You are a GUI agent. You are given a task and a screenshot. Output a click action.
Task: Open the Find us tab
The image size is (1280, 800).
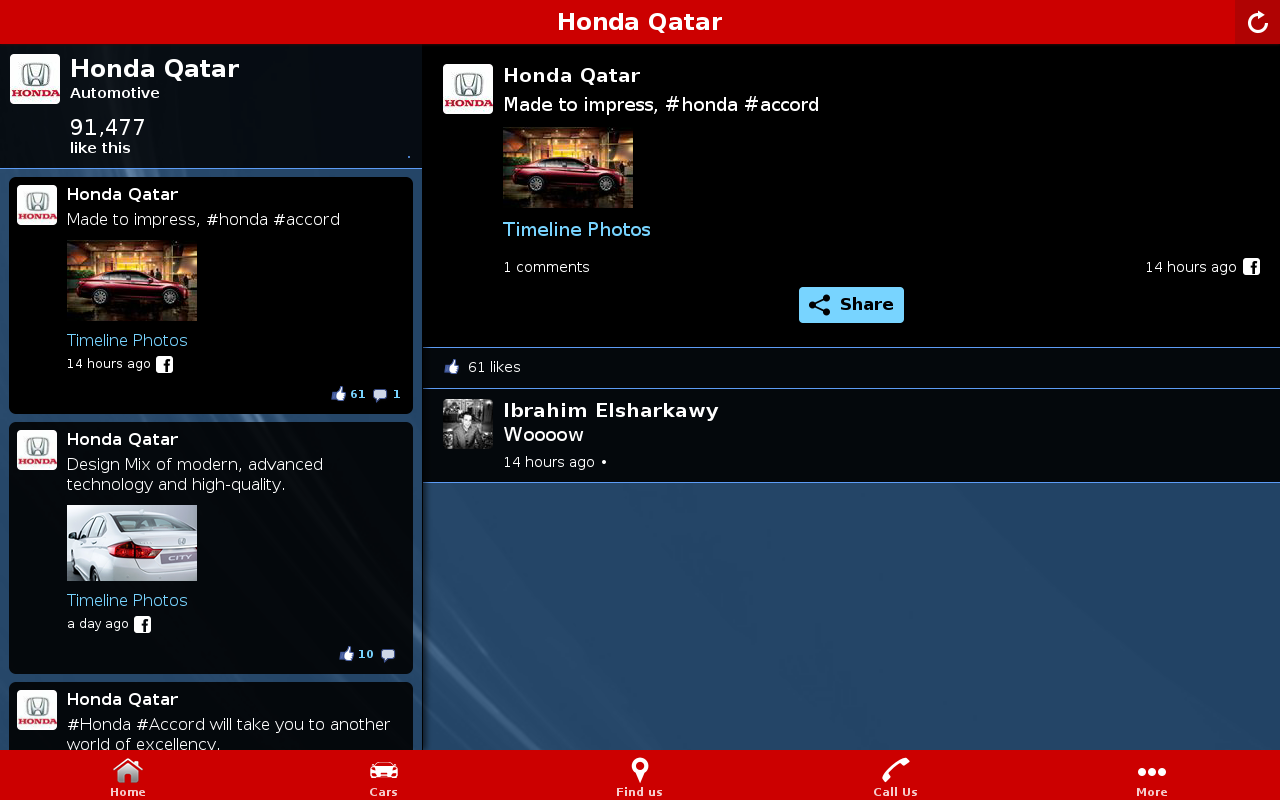click(x=640, y=777)
